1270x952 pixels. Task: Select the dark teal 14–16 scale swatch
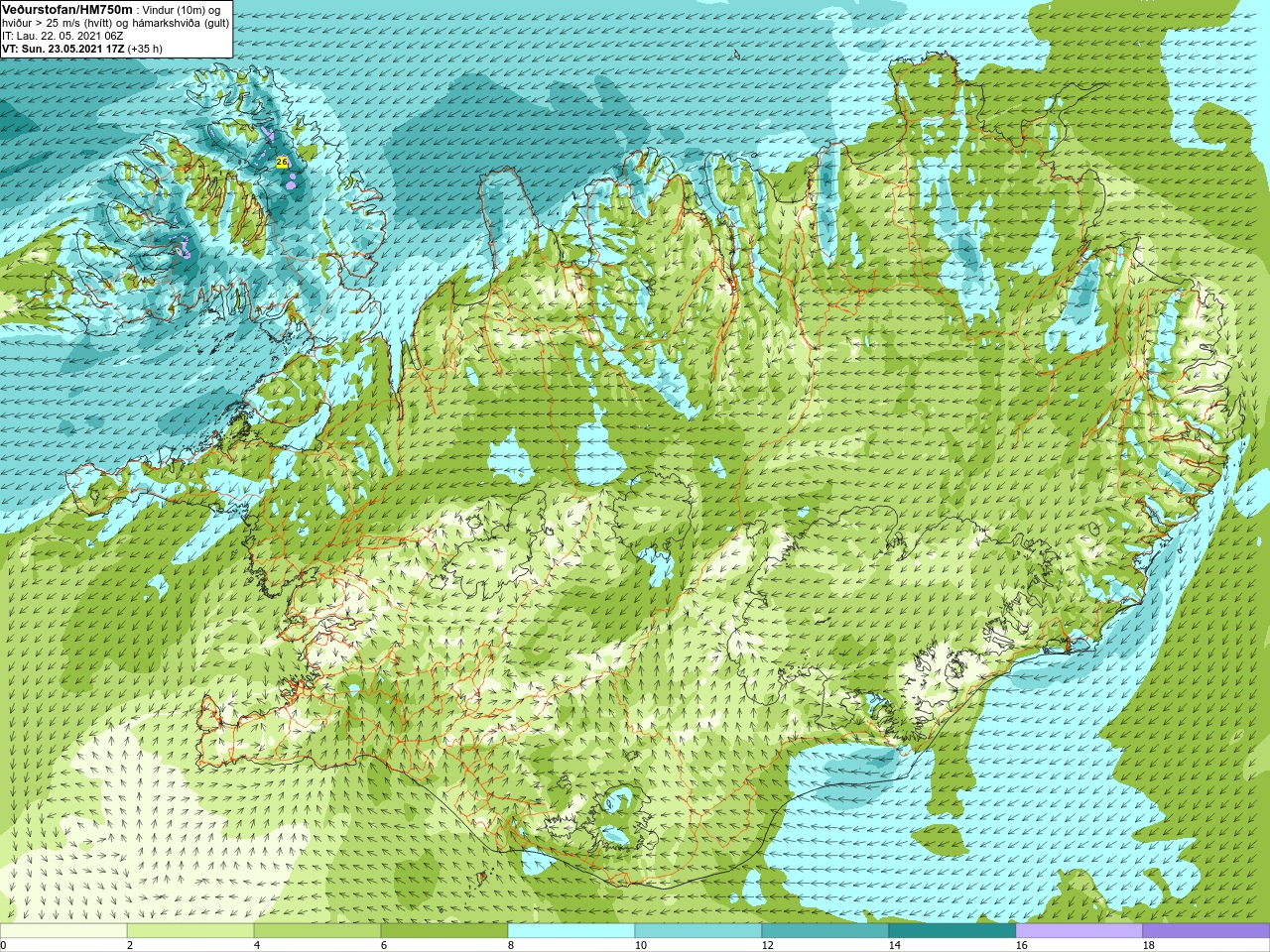point(952,931)
